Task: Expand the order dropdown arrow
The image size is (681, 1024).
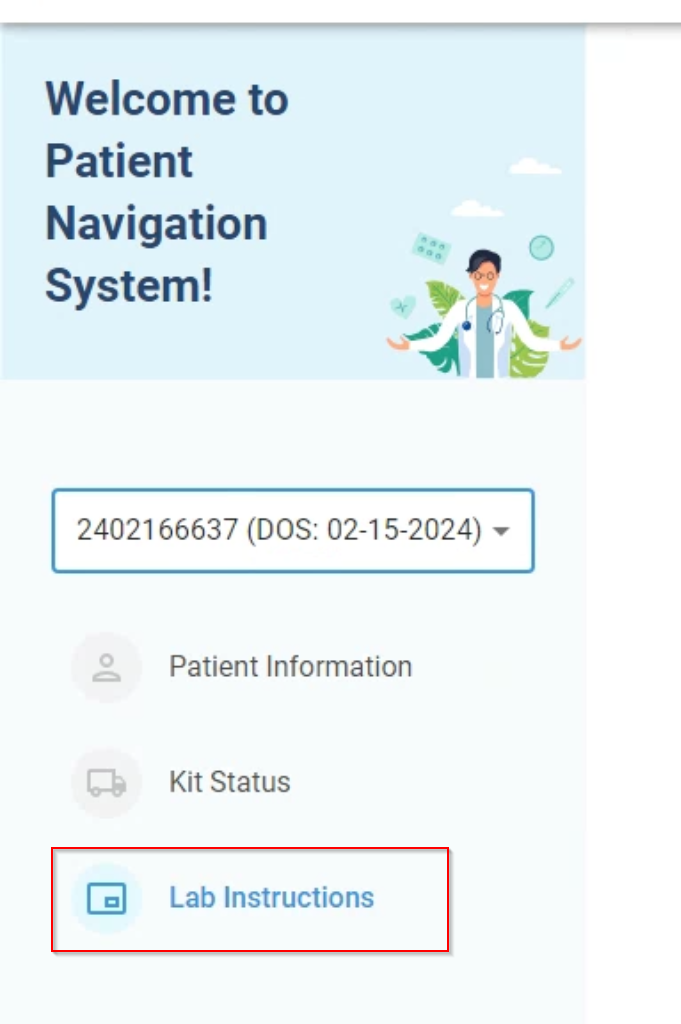Action: pos(501,531)
